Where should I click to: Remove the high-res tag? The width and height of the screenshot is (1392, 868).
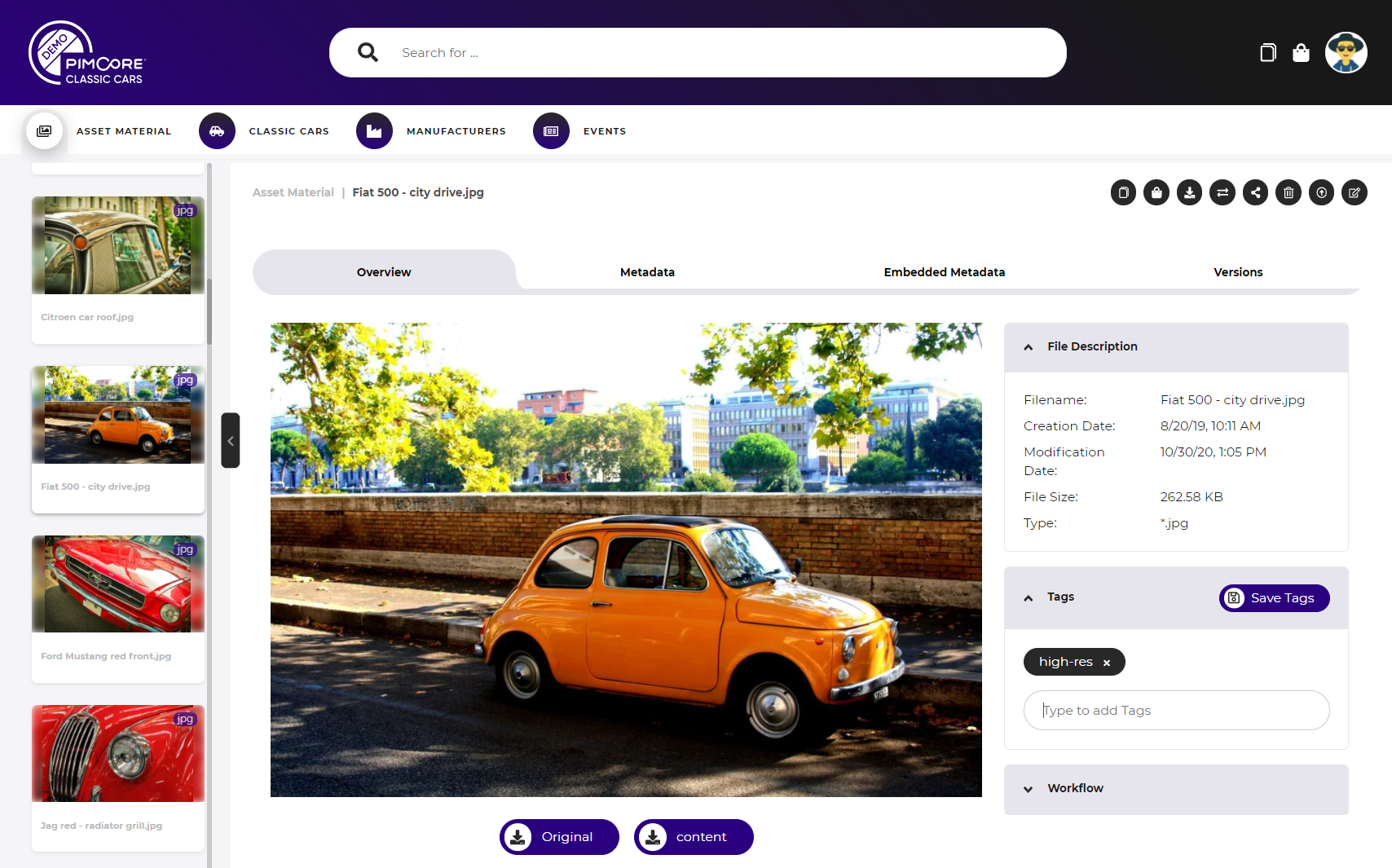click(x=1107, y=663)
